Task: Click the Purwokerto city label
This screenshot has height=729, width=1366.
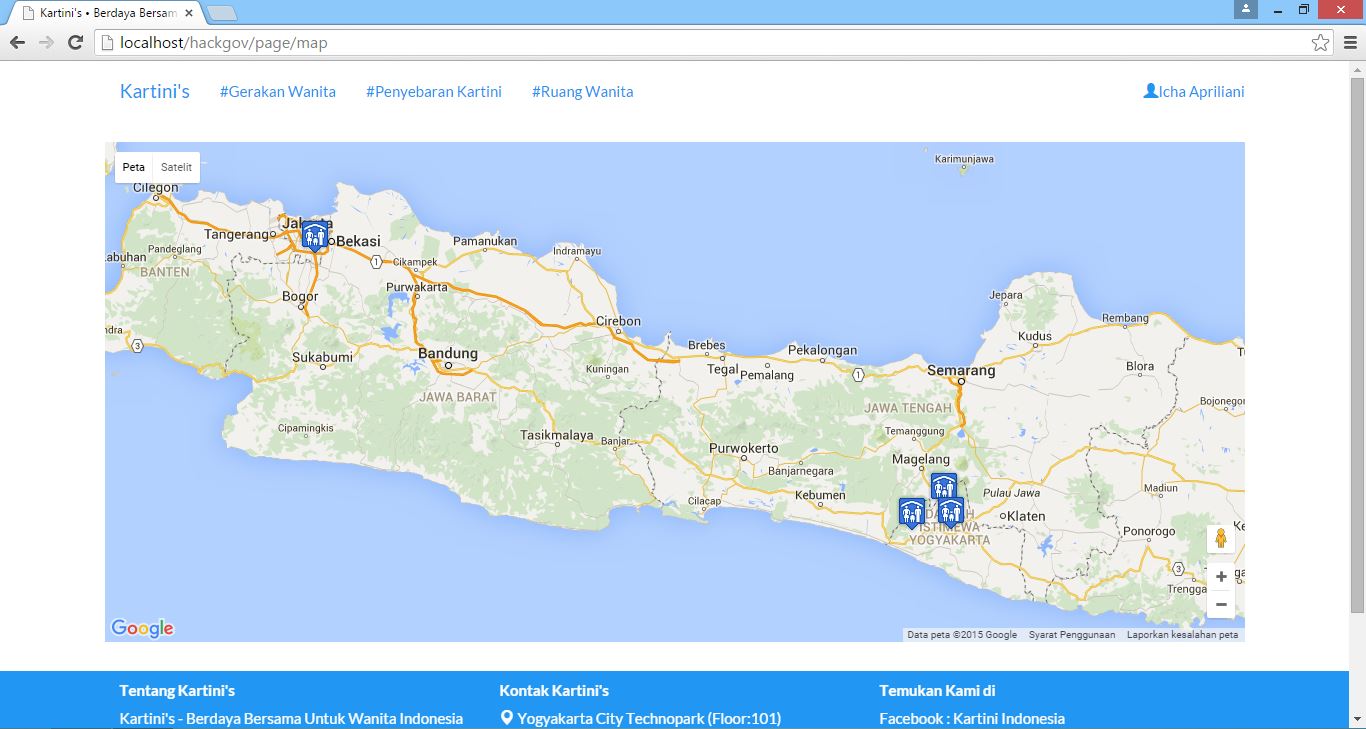Action: coord(743,448)
